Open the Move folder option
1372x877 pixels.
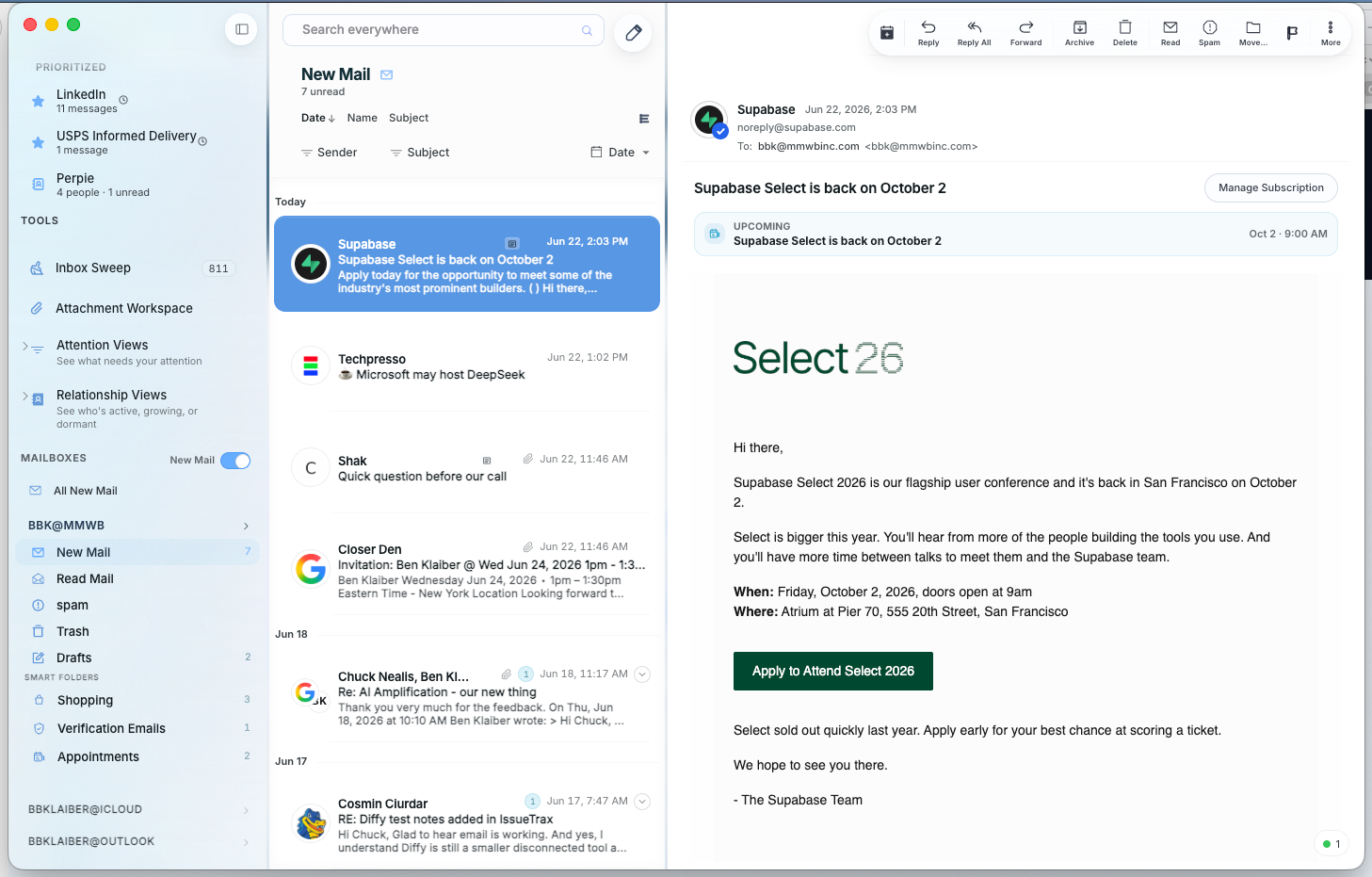coord(1252,33)
